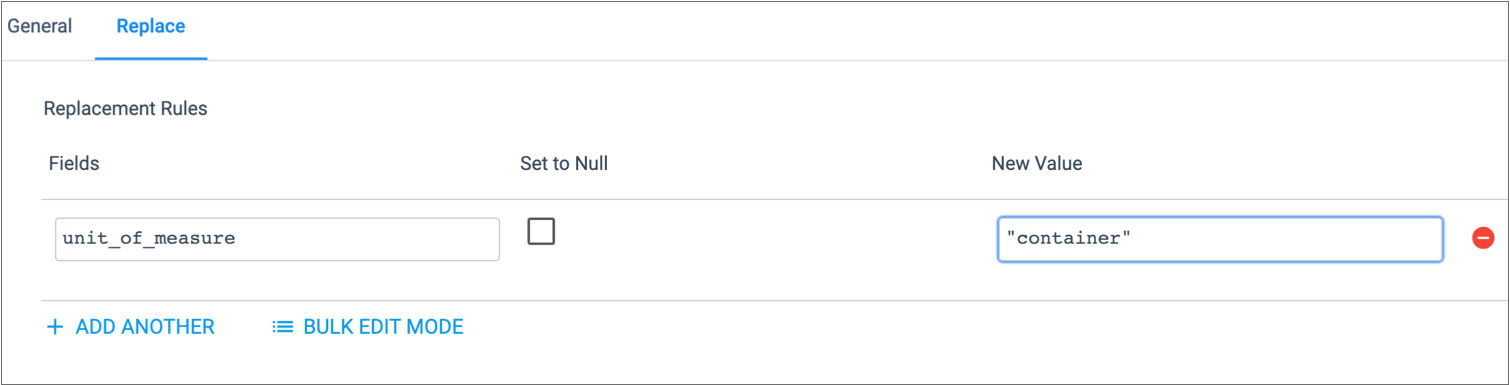Place the cursor at the end of unit_of_measure

coord(237,239)
